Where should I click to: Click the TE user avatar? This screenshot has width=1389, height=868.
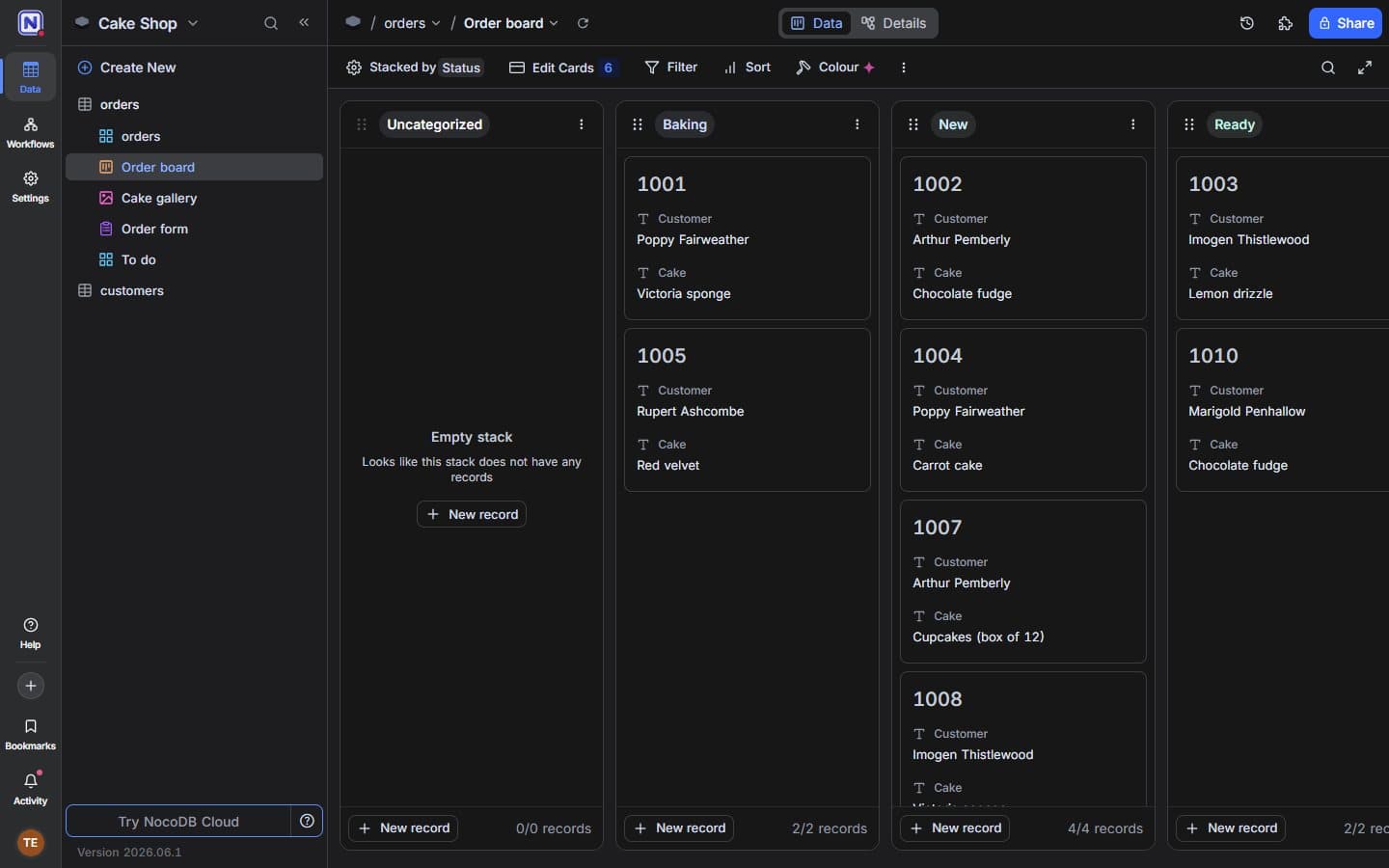click(30, 842)
